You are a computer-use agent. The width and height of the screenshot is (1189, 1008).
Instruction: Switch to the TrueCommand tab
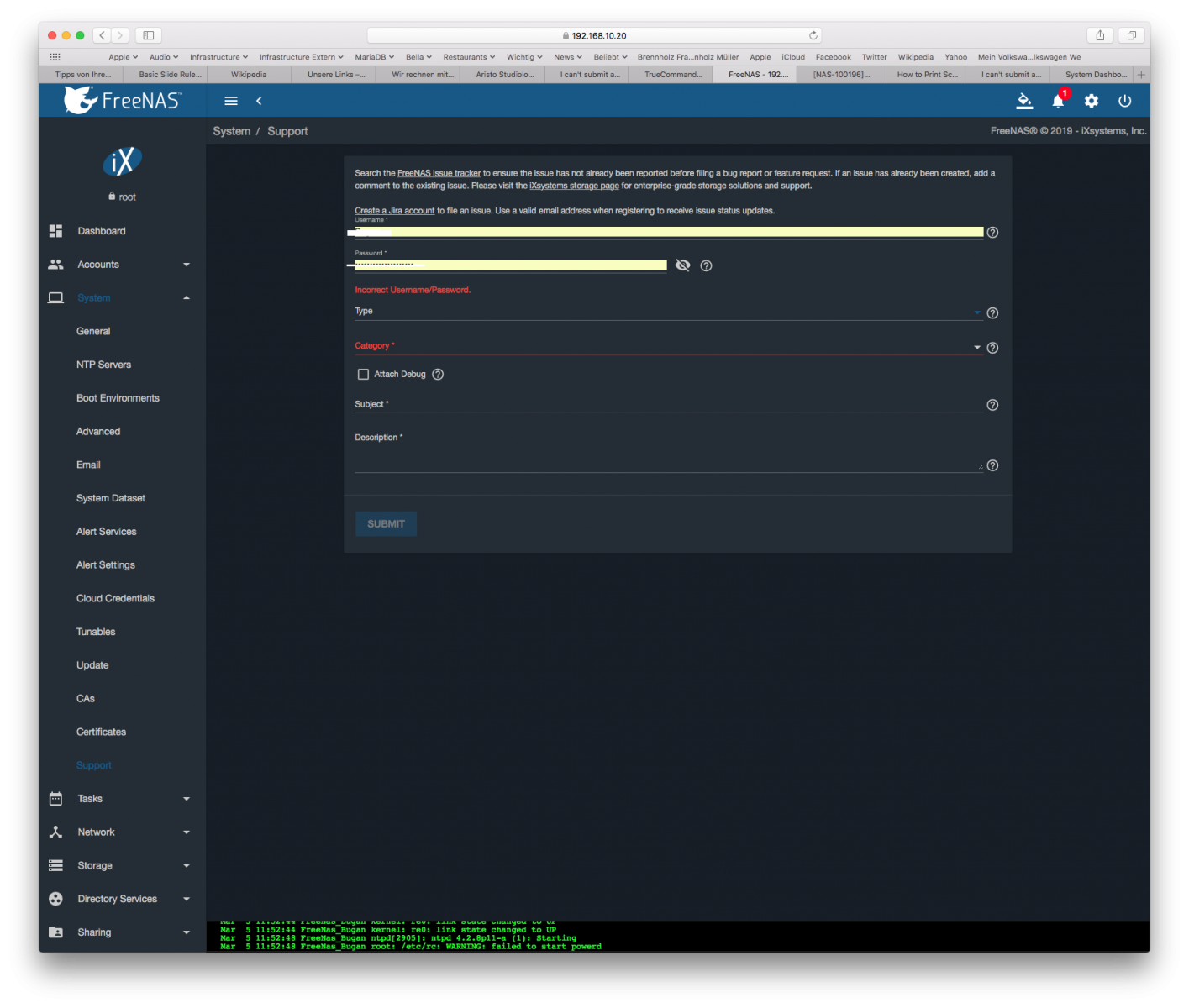(671, 75)
